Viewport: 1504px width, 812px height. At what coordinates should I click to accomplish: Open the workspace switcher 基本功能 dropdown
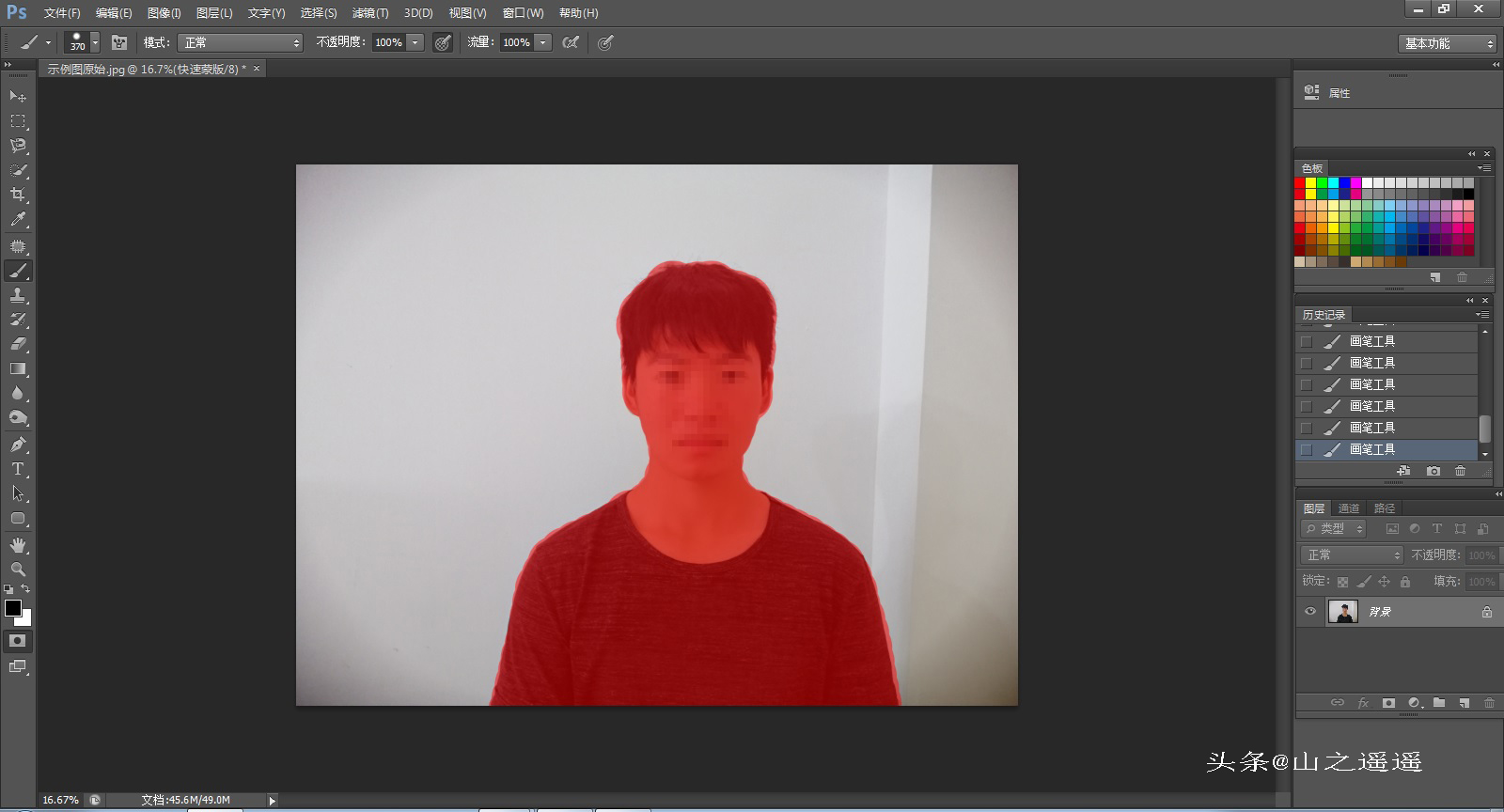(1448, 43)
